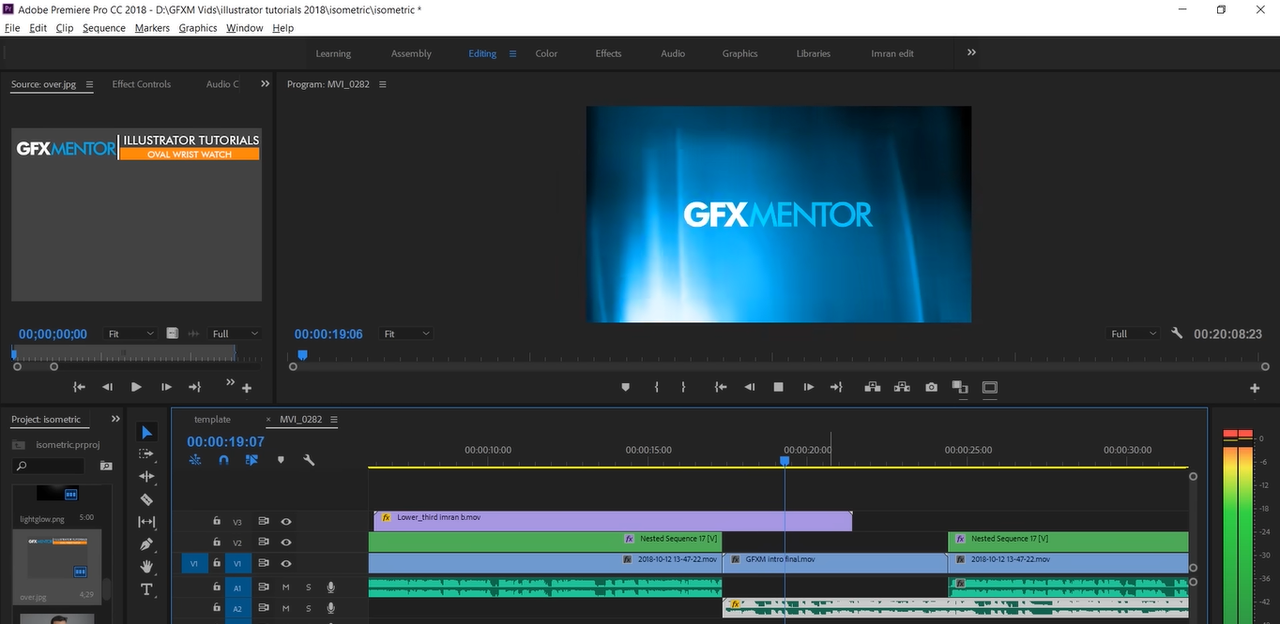1280x624 pixels.
Task: Expand hidden workspaces overflow chevron
Action: 971,52
